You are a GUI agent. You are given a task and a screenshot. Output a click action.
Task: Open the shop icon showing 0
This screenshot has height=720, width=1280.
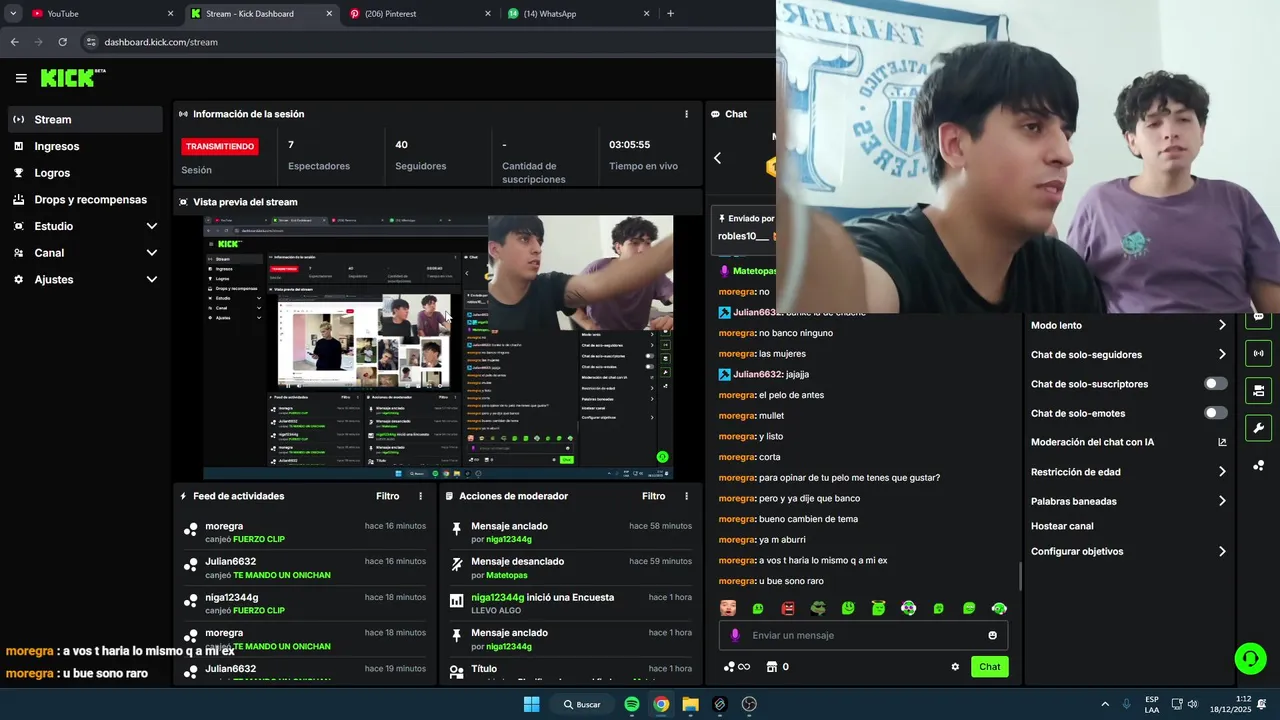(x=777, y=667)
